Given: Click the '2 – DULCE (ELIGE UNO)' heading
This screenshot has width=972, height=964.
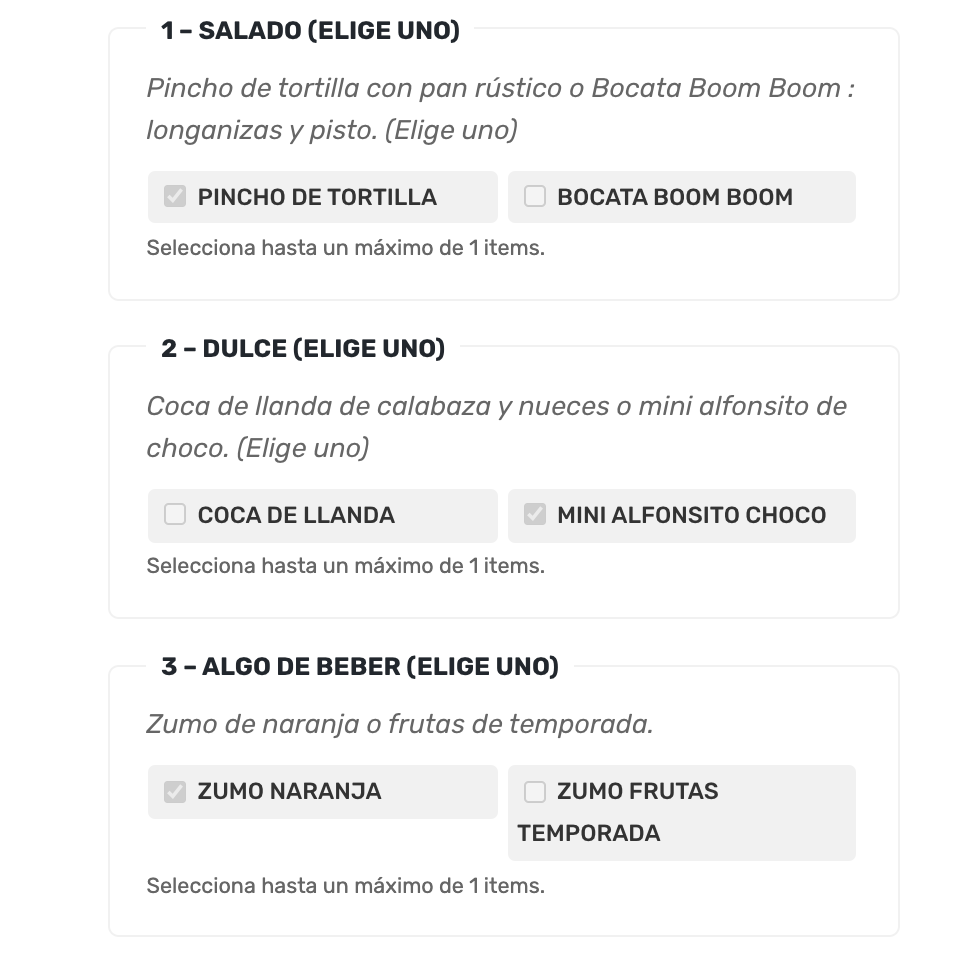Looking at the screenshot, I should click(x=303, y=348).
